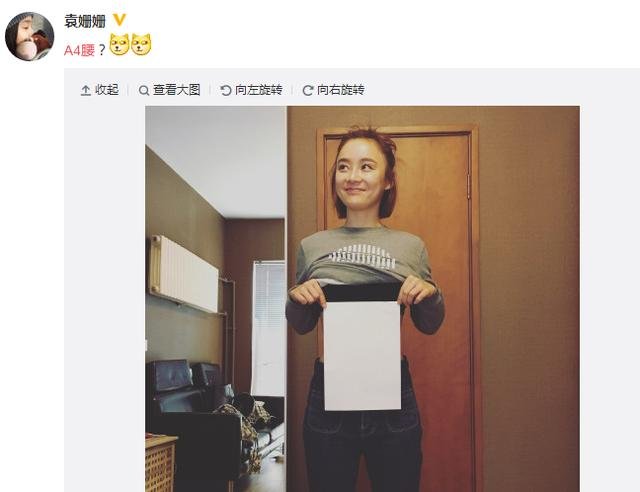Click the window blinds in the photo
Screen dimensions: 640x492
pos(269,329)
